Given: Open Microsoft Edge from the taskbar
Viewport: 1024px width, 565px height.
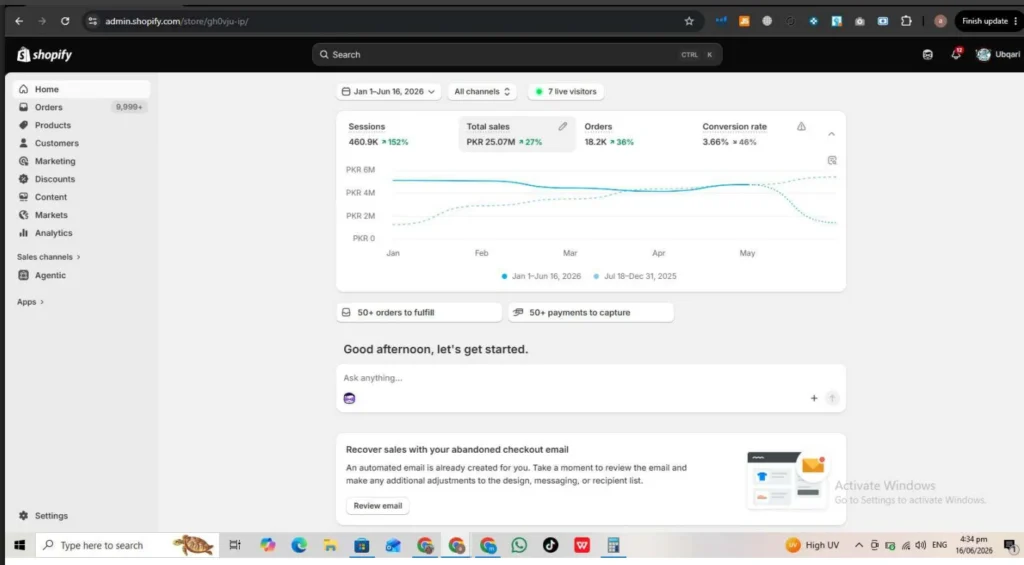Looking at the screenshot, I should tap(299, 545).
